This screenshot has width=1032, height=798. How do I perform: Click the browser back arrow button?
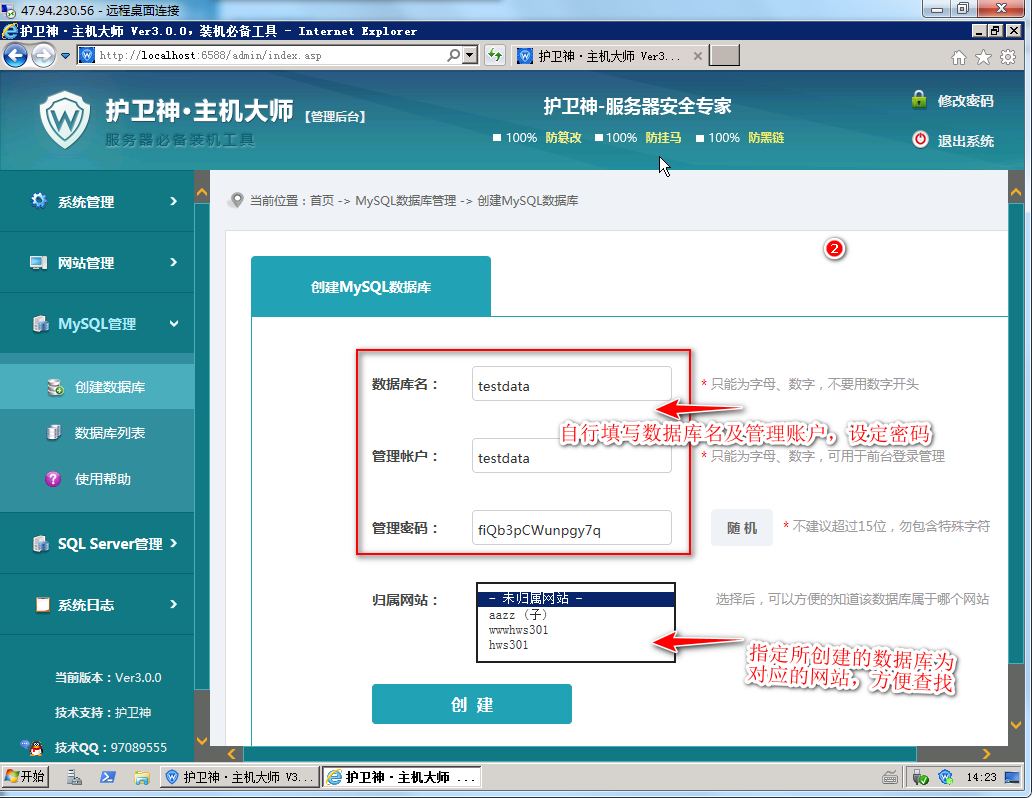(x=16, y=56)
